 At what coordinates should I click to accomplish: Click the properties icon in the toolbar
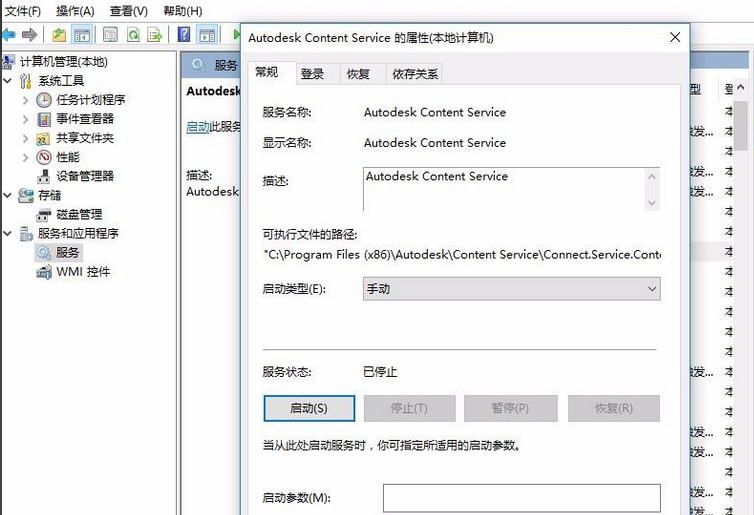tap(108, 35)
